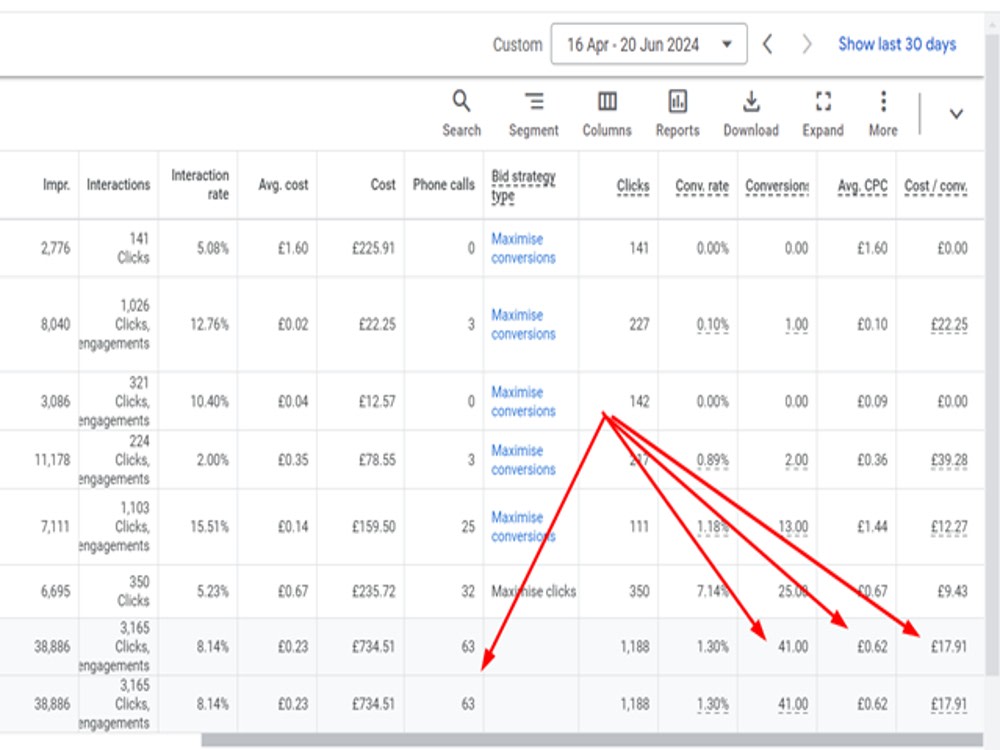Screen dimensions: 1000x750
Task: Click the 0.10% conversion rate value
Action: point(712,325)
